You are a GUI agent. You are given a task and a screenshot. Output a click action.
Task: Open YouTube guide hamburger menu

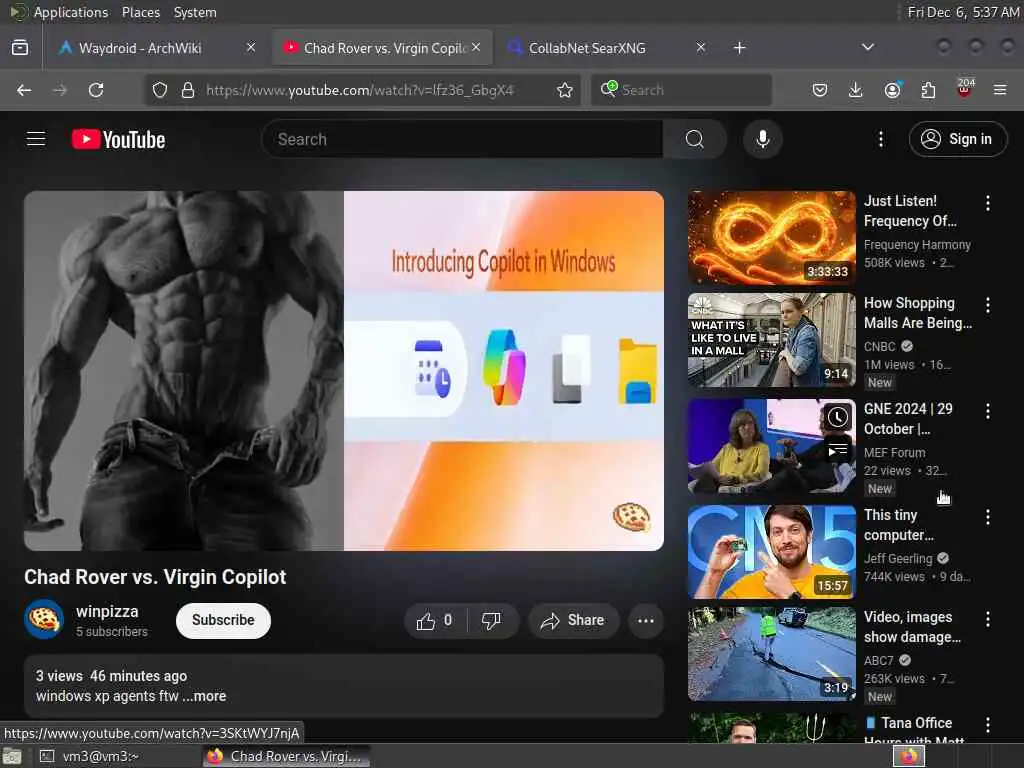(36, 139)
